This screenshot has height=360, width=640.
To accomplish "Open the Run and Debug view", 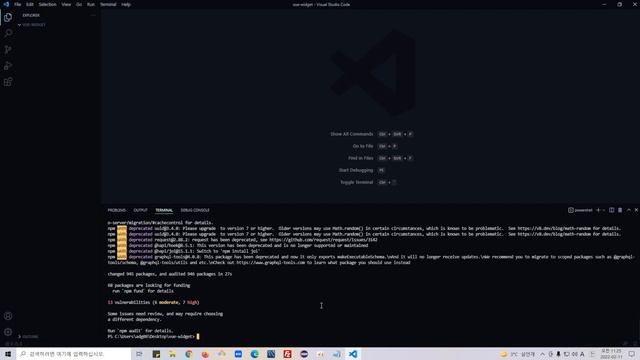I will (8, 66).
